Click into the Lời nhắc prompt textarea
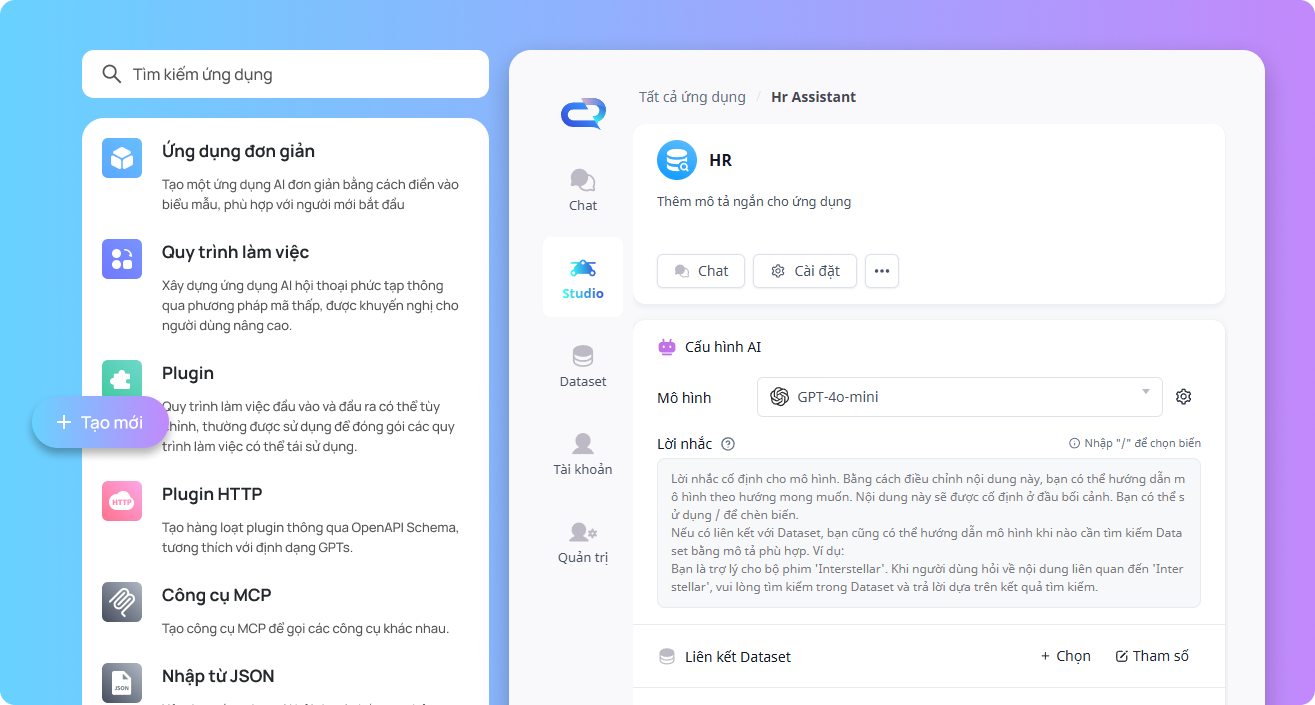This screenshot has width=1315, height=705. [928, 532]
